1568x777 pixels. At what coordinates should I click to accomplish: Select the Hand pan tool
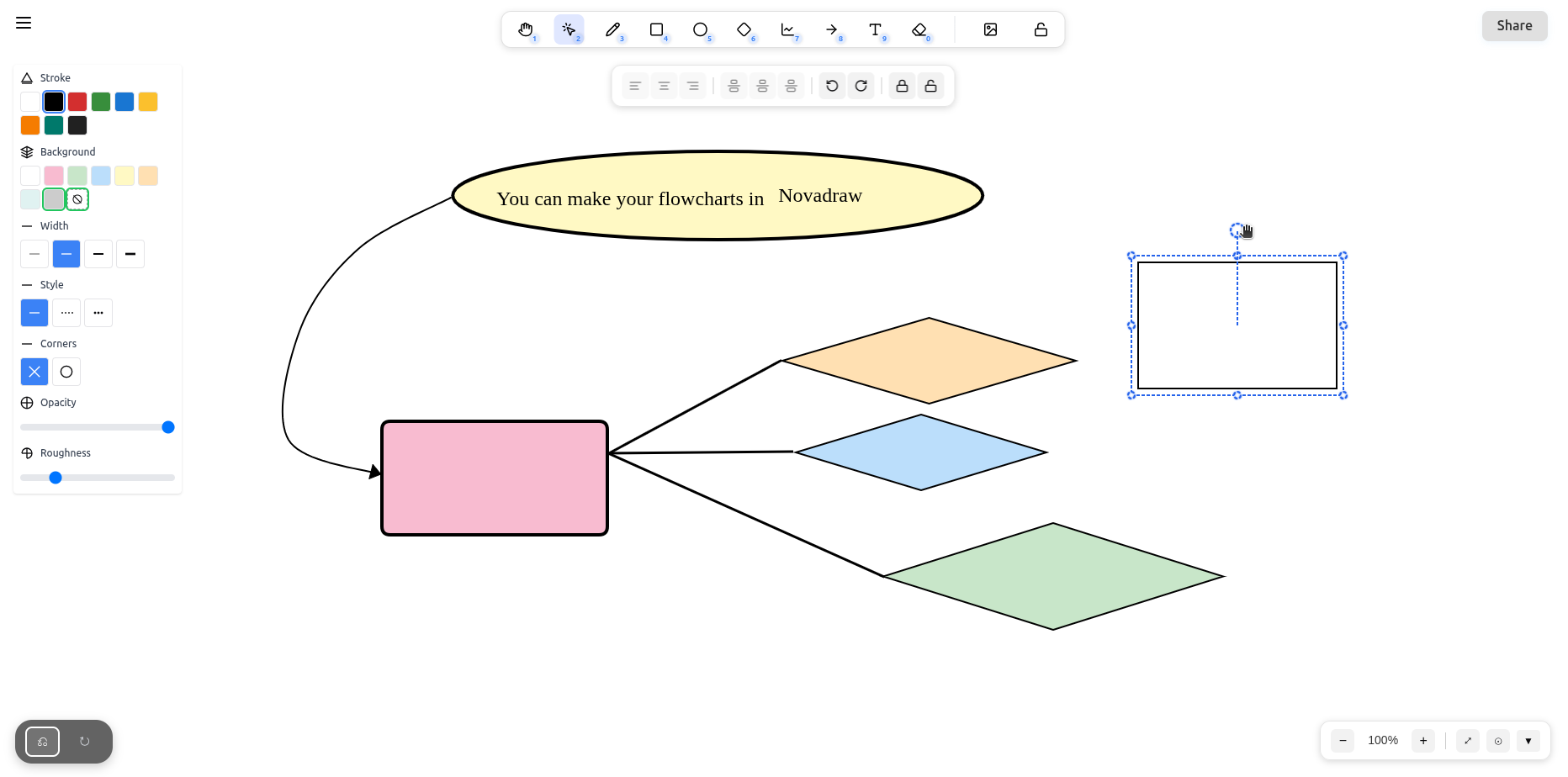[x=526, y=29]
